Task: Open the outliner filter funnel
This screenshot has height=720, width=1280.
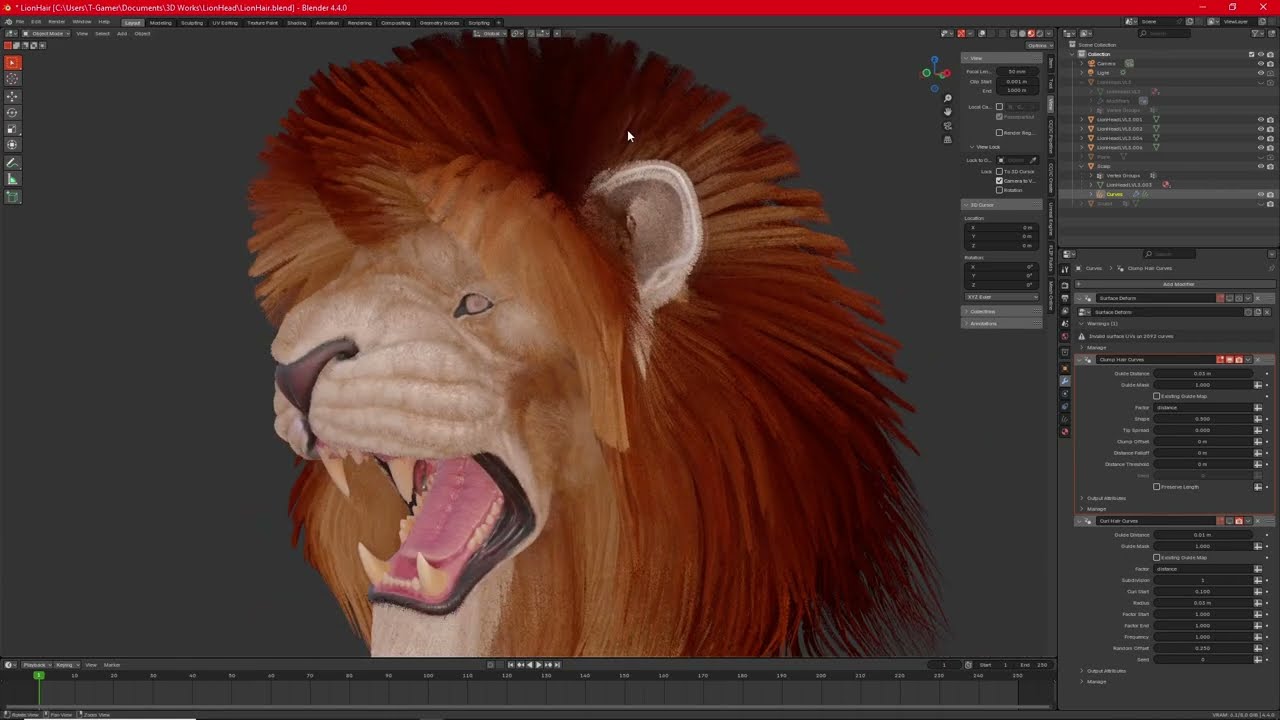Action: [1257, 34]
